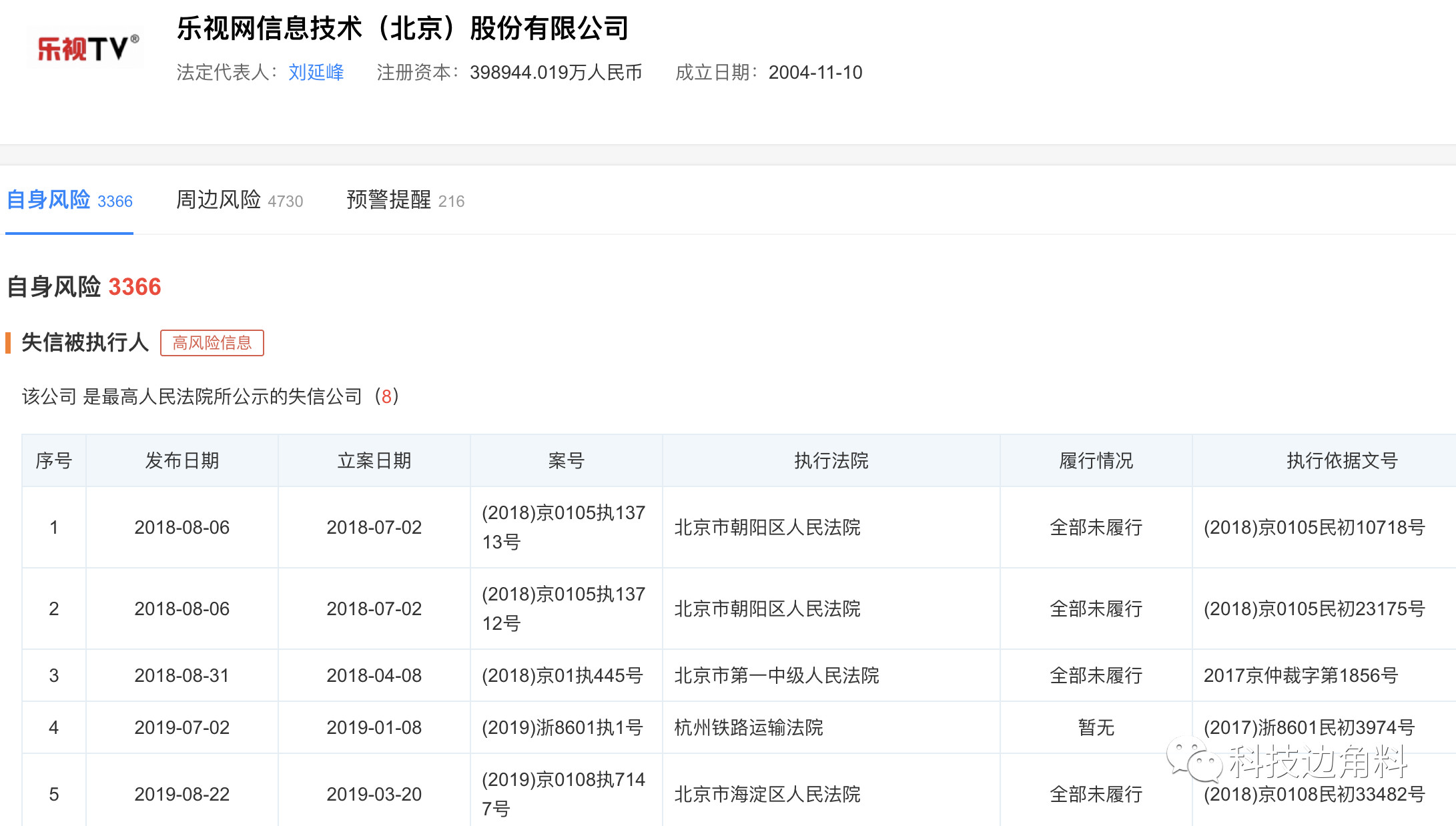This screenshot has height=826, width=1456.
Task: Click the 乐视TV company logo
Action: click(86, 48)
